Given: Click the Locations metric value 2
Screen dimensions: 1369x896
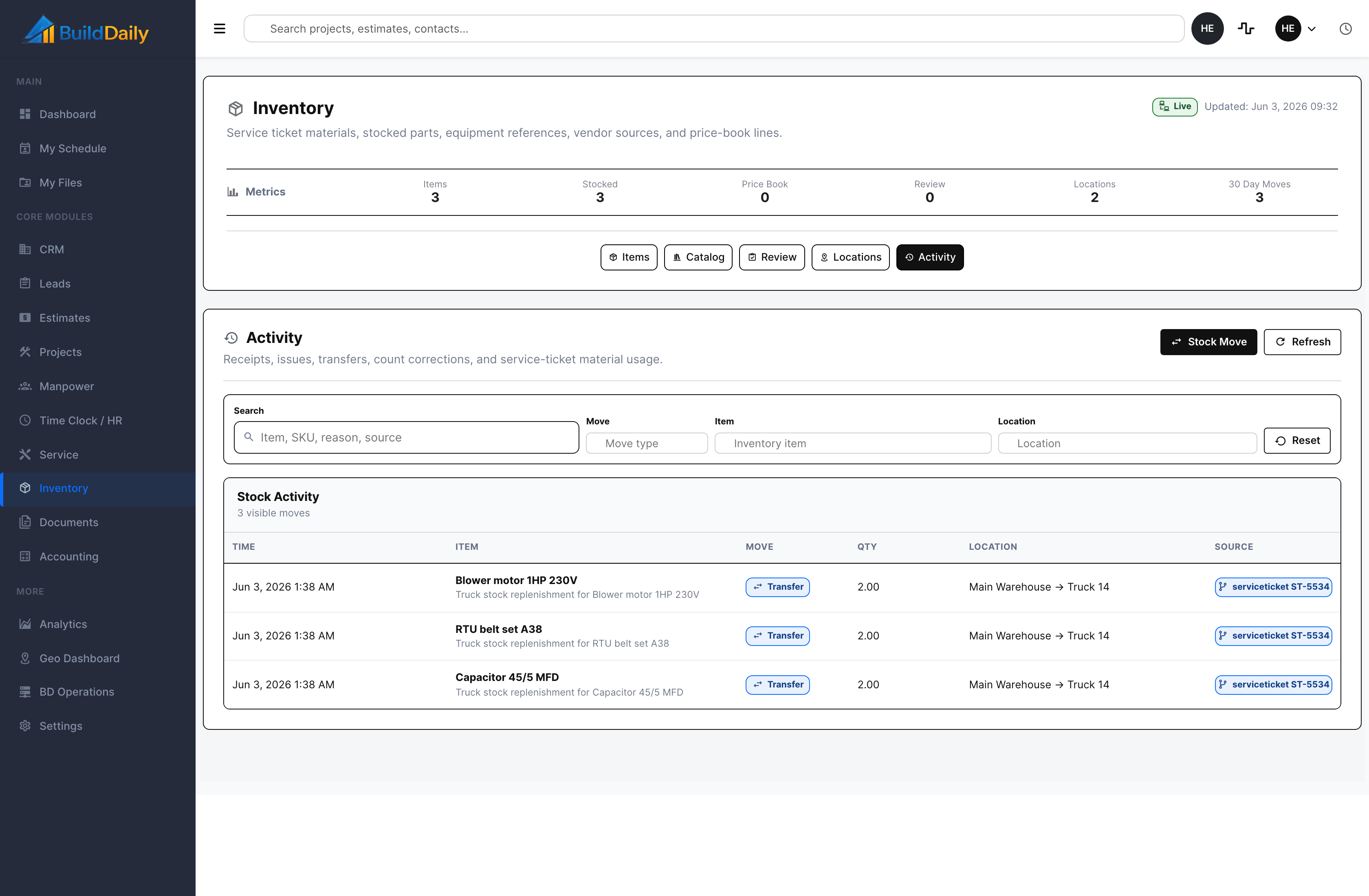Looking at the screenshot, I should [1094, 198].
